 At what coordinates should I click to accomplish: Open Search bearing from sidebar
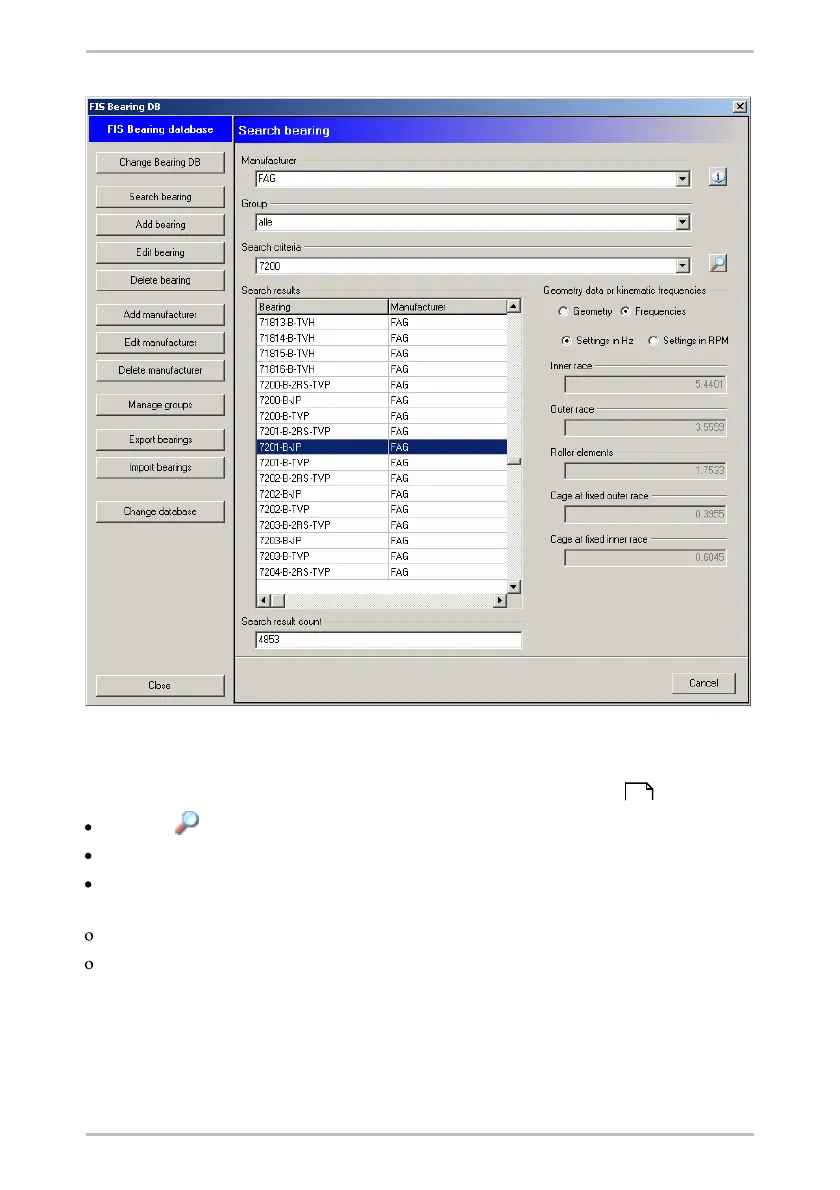click(160, 197)
